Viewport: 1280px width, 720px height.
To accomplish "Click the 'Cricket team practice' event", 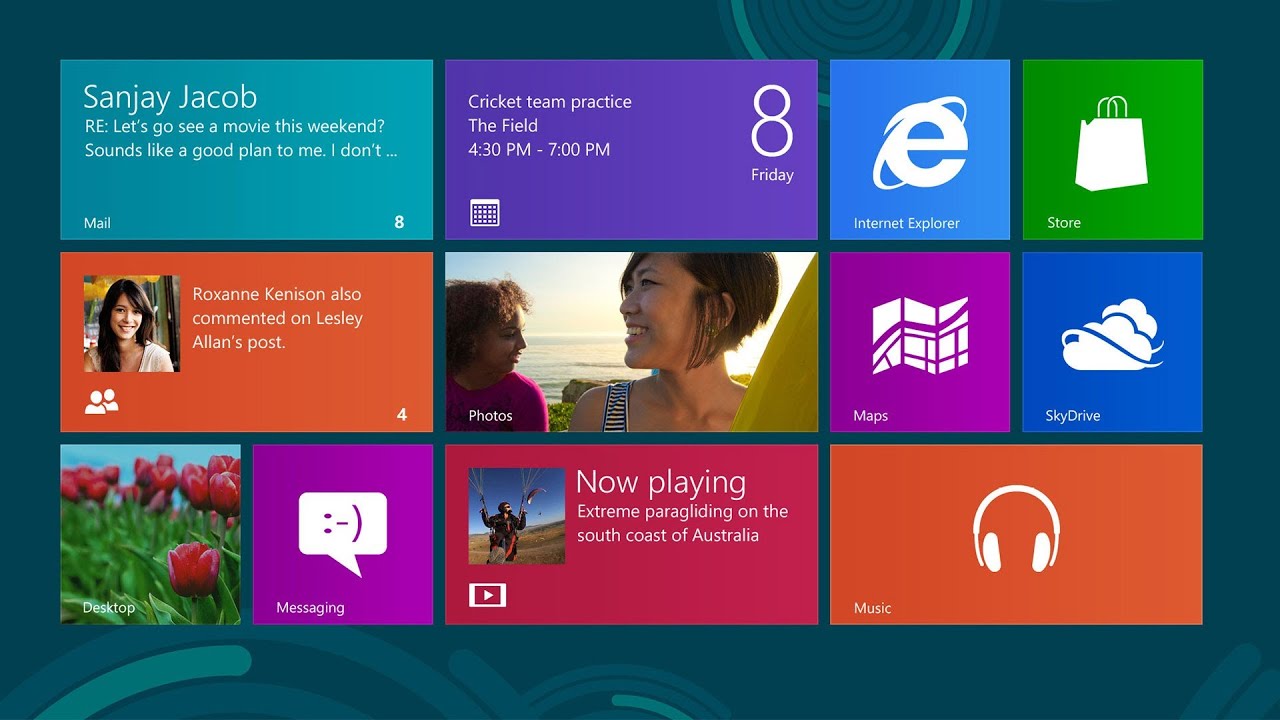I will point(550,102).
